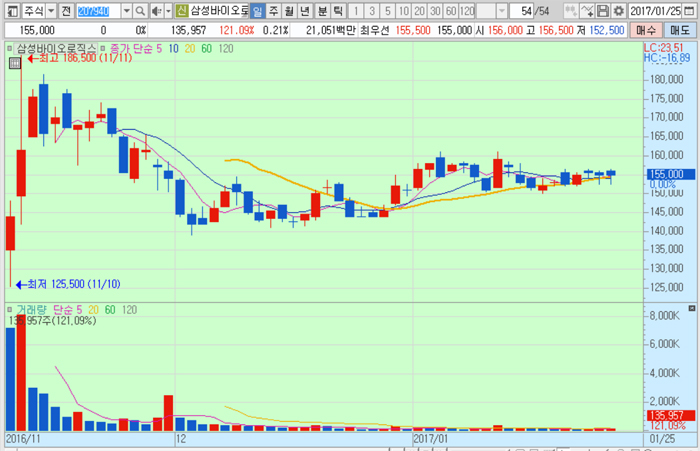Click the small square before 삼성바이오로직스 legend
The height and width of the screenshot is (451, 700).
[10, 48]
